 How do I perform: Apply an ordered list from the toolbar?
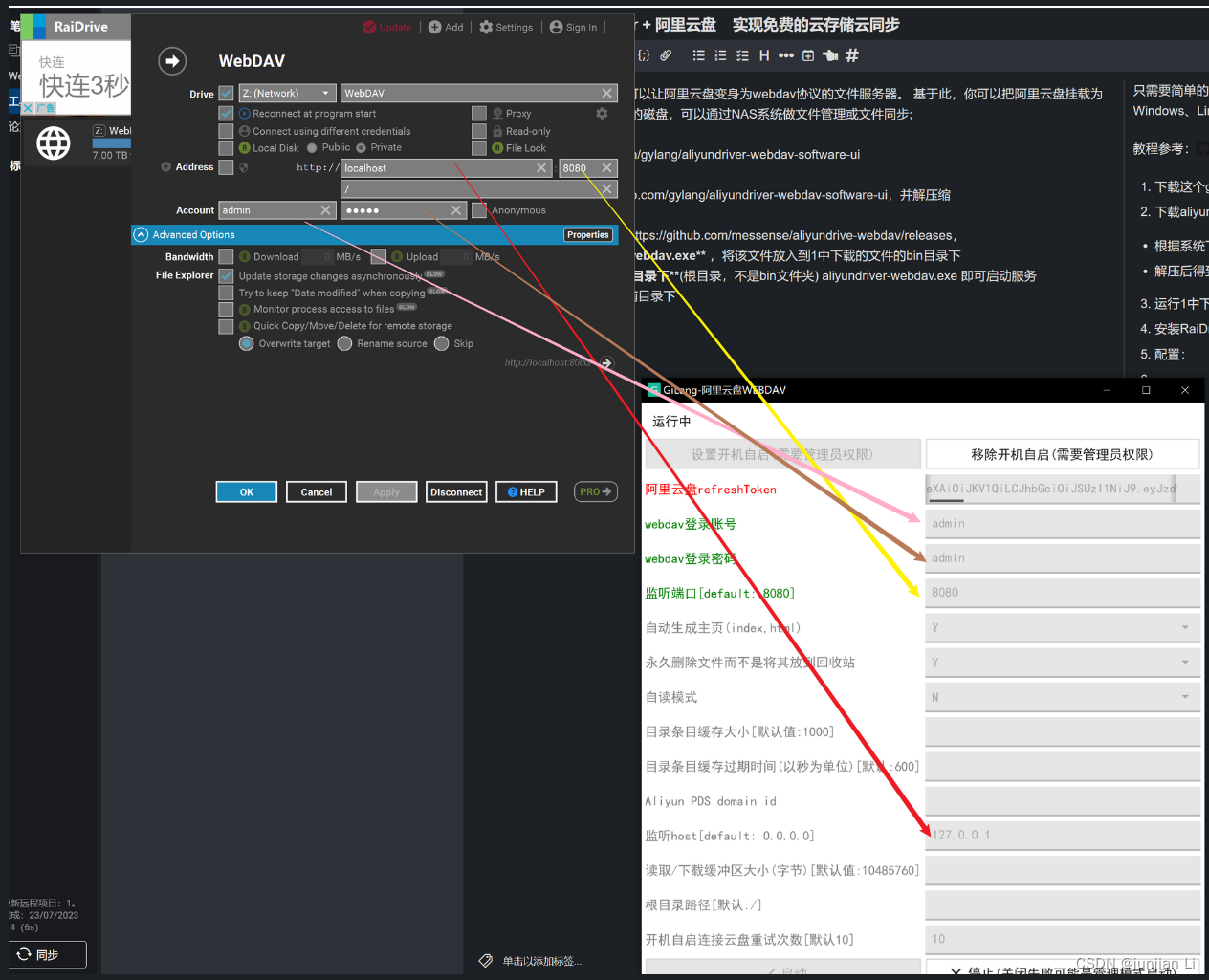pos(720,55)
